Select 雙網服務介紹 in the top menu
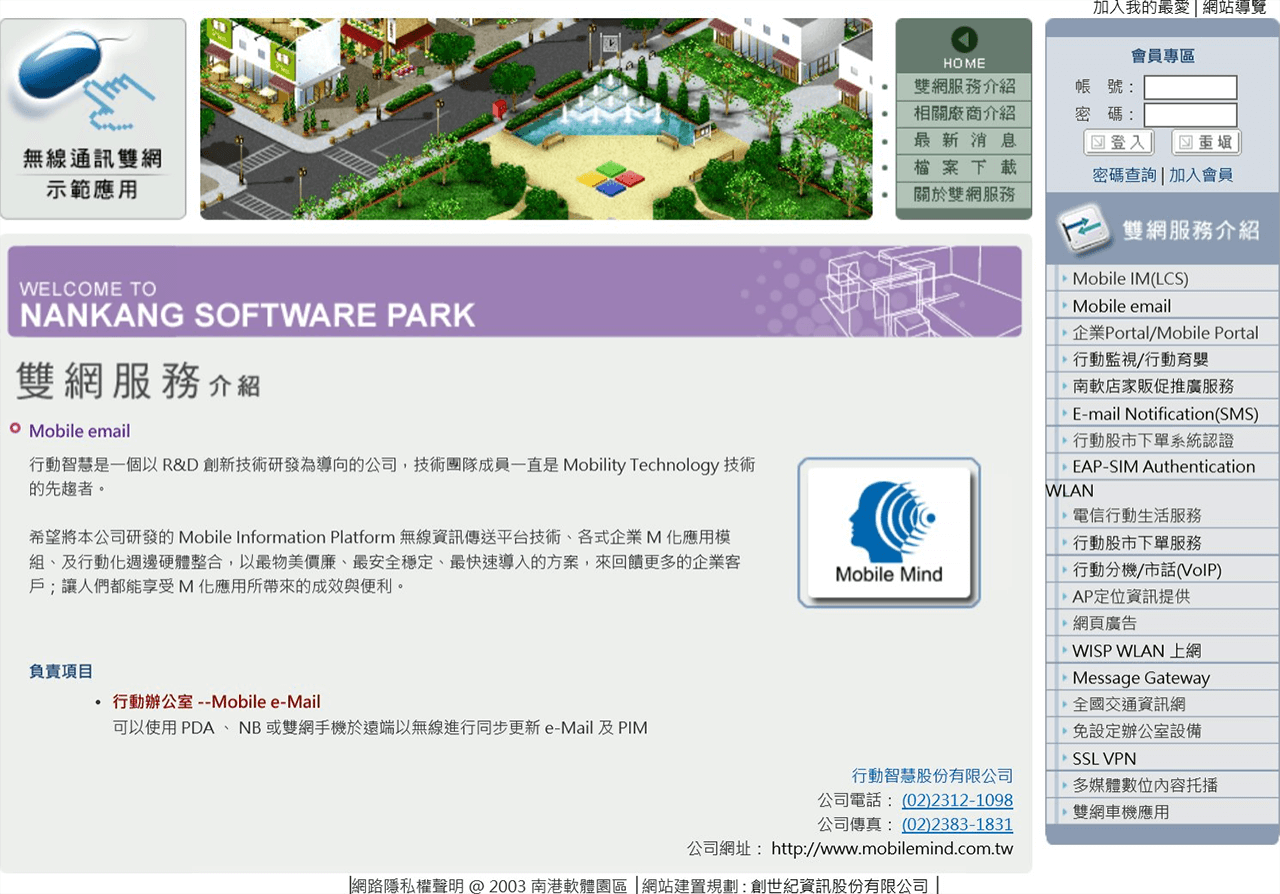 pyautogui.click(x=964, y=87)
